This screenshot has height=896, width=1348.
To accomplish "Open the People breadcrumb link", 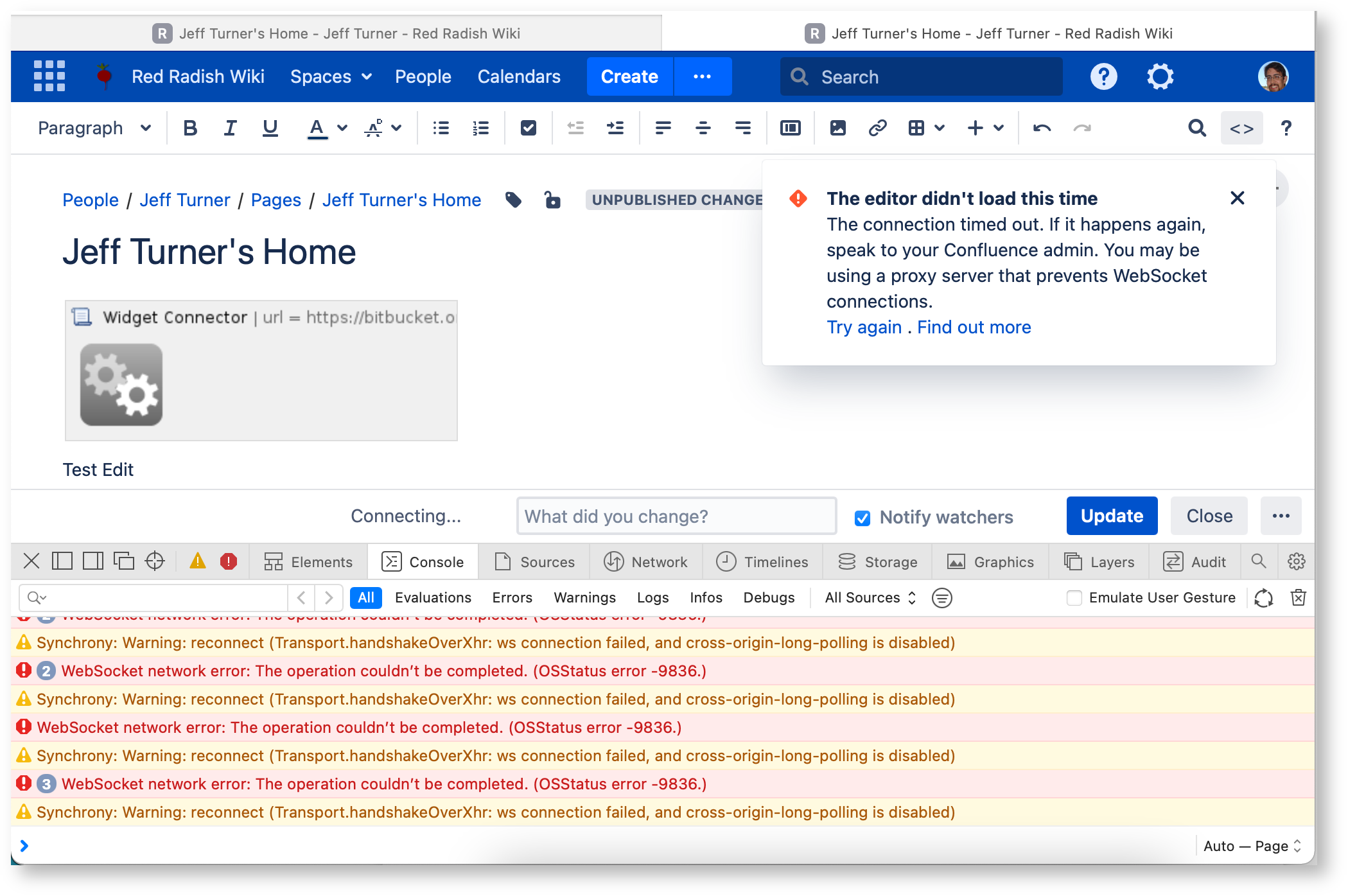I will coord(91,200).
